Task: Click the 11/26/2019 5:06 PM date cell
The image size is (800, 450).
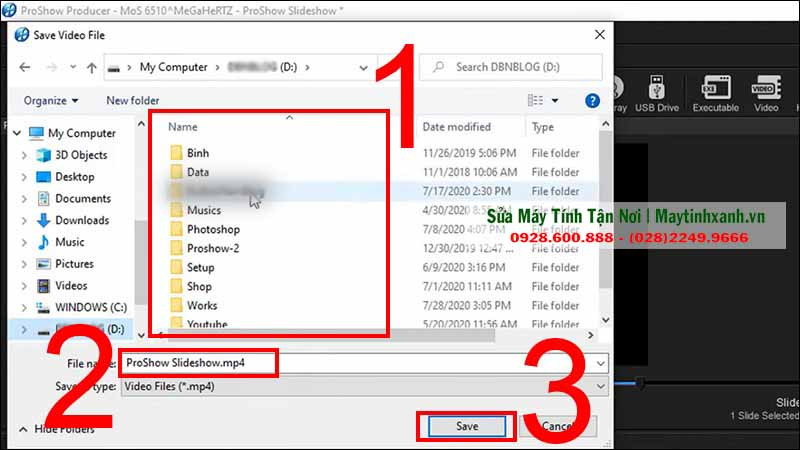Action: click(x=469, y=153)
